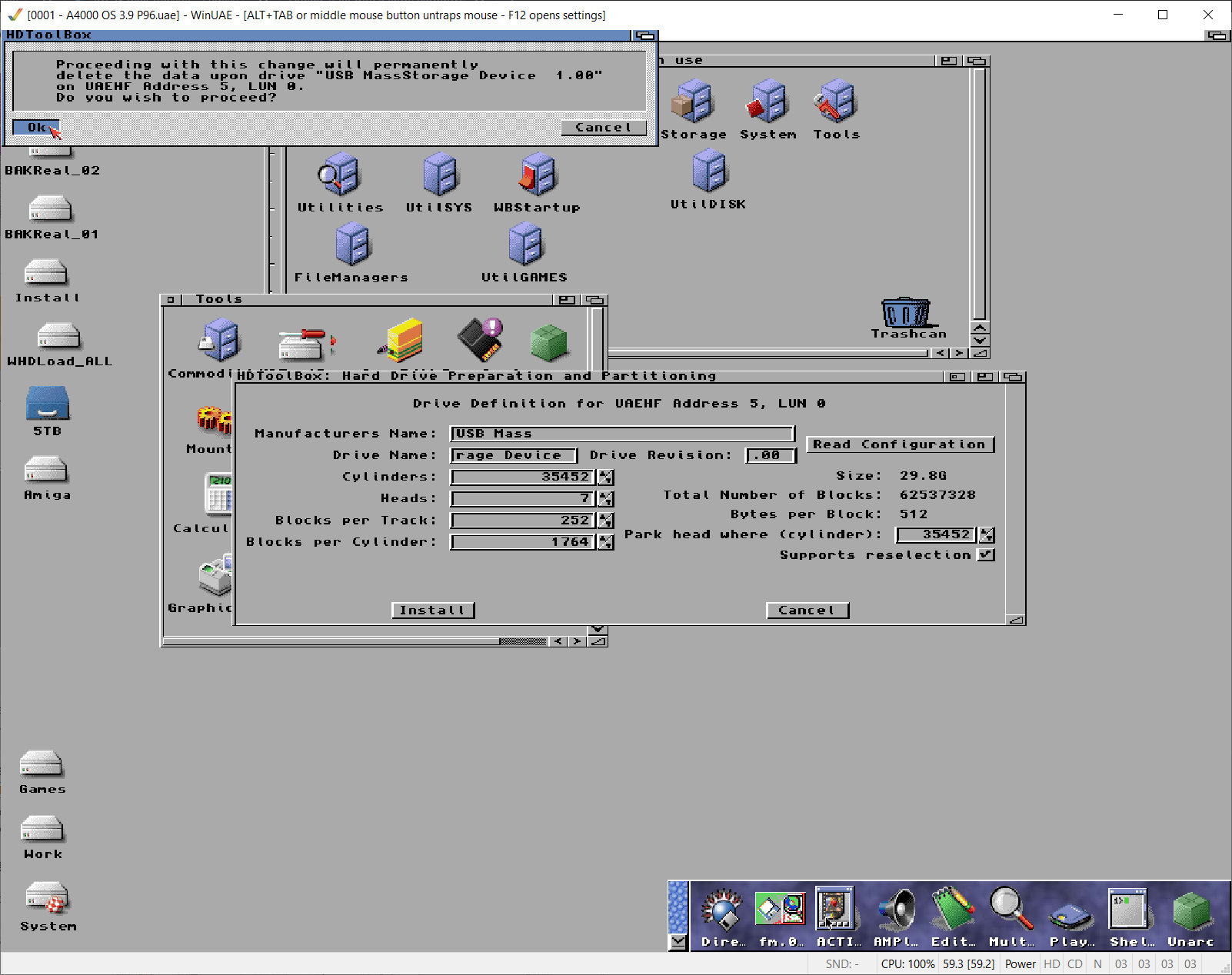Click the Cylinders slider field
Image resolution: width=1232 pixels, height=975 pixels.
[x=523, y=477]
